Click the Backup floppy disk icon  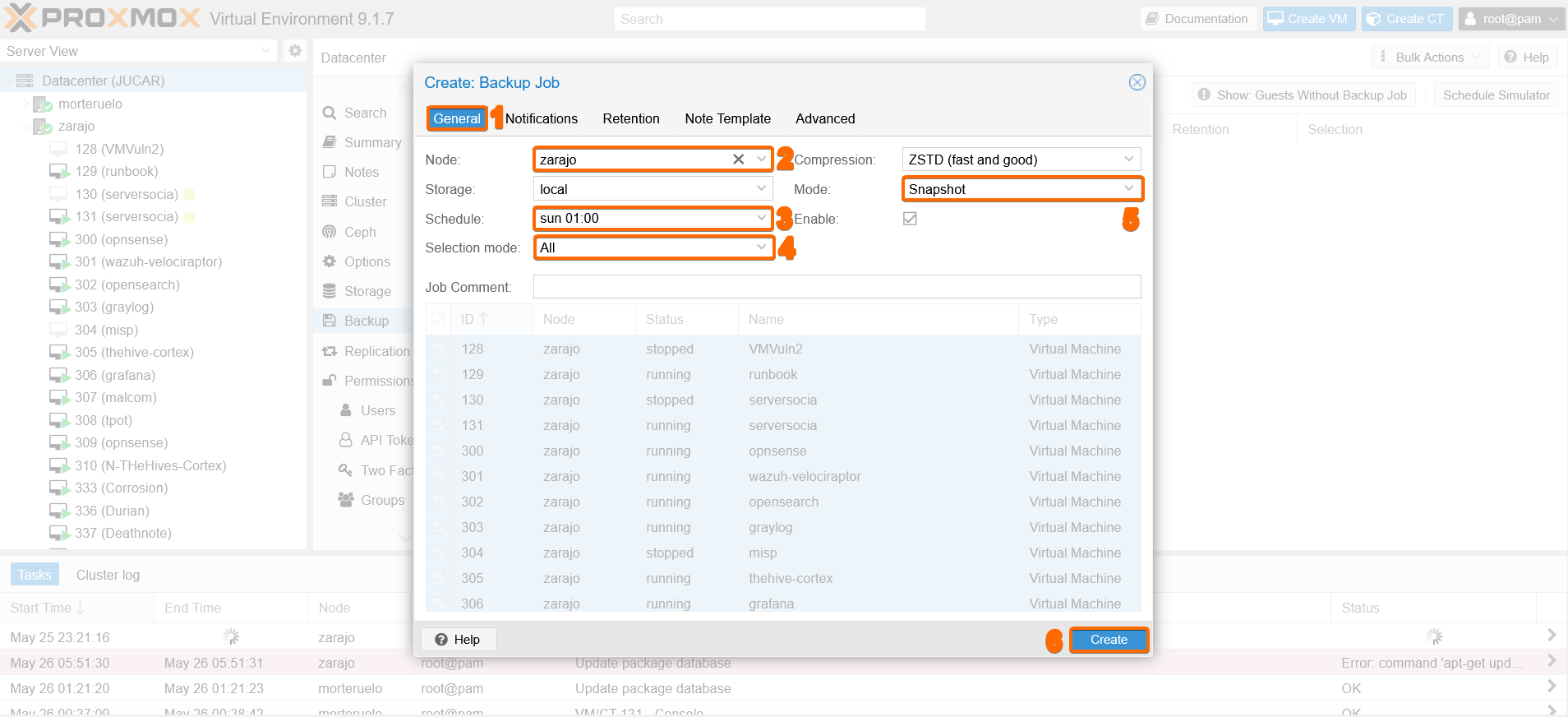(x=330, y=321)
